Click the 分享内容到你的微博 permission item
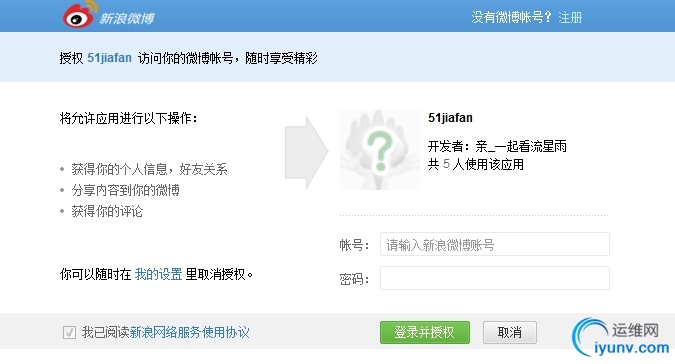The height and width of the screenshot is (364, 675). (125, 190)
